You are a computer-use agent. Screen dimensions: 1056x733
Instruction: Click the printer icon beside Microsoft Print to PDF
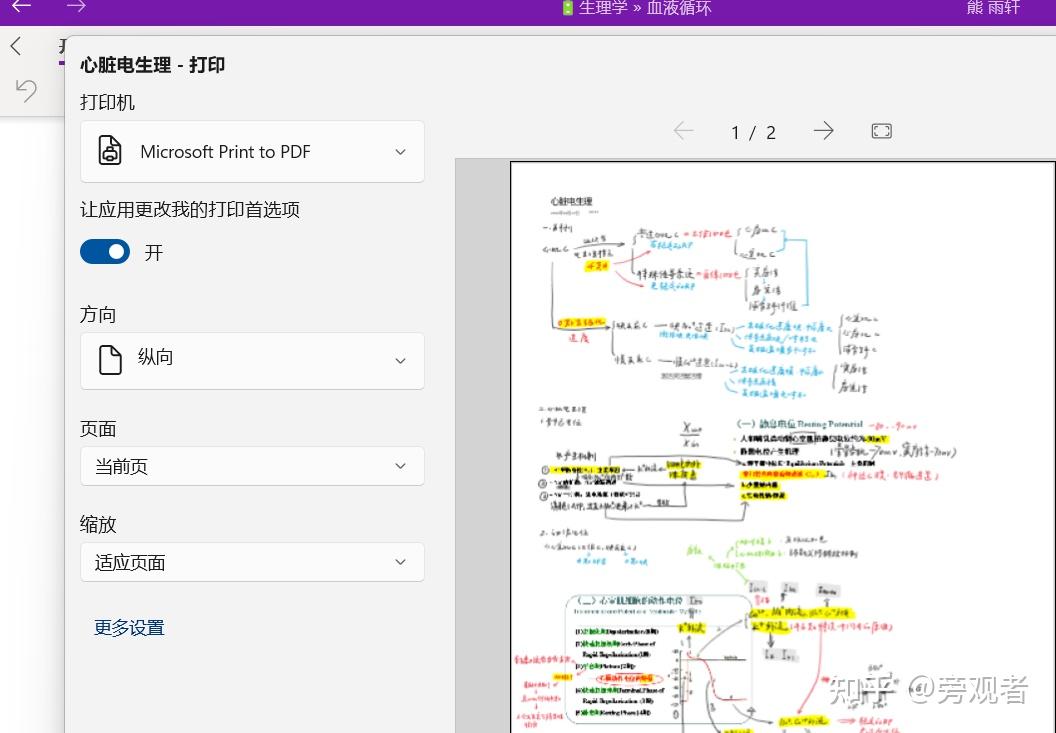110,151
